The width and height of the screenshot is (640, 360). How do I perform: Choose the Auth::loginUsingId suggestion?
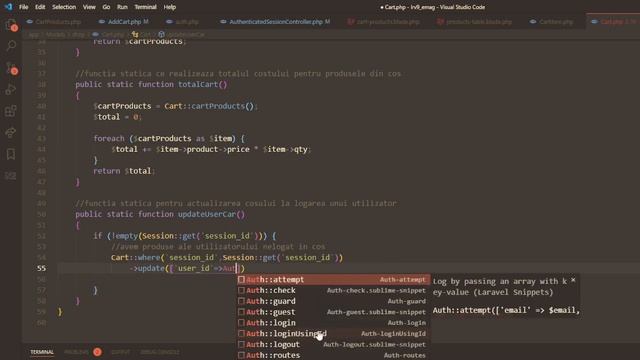point(333,333)
